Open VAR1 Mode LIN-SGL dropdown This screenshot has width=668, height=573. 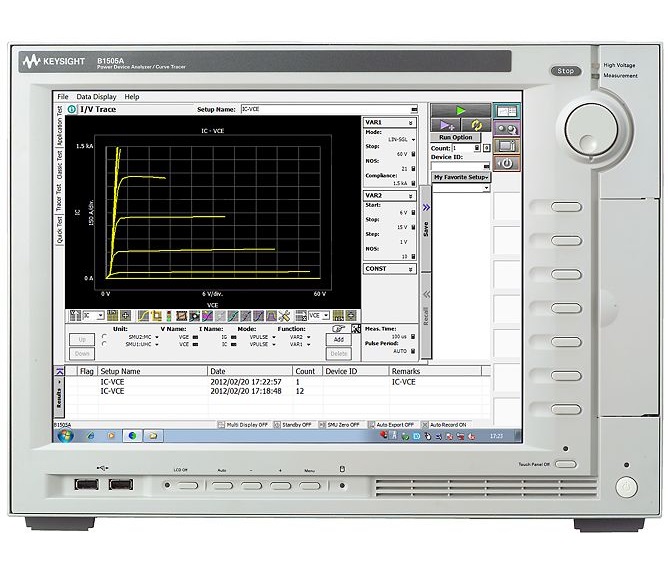pos(413,140)
